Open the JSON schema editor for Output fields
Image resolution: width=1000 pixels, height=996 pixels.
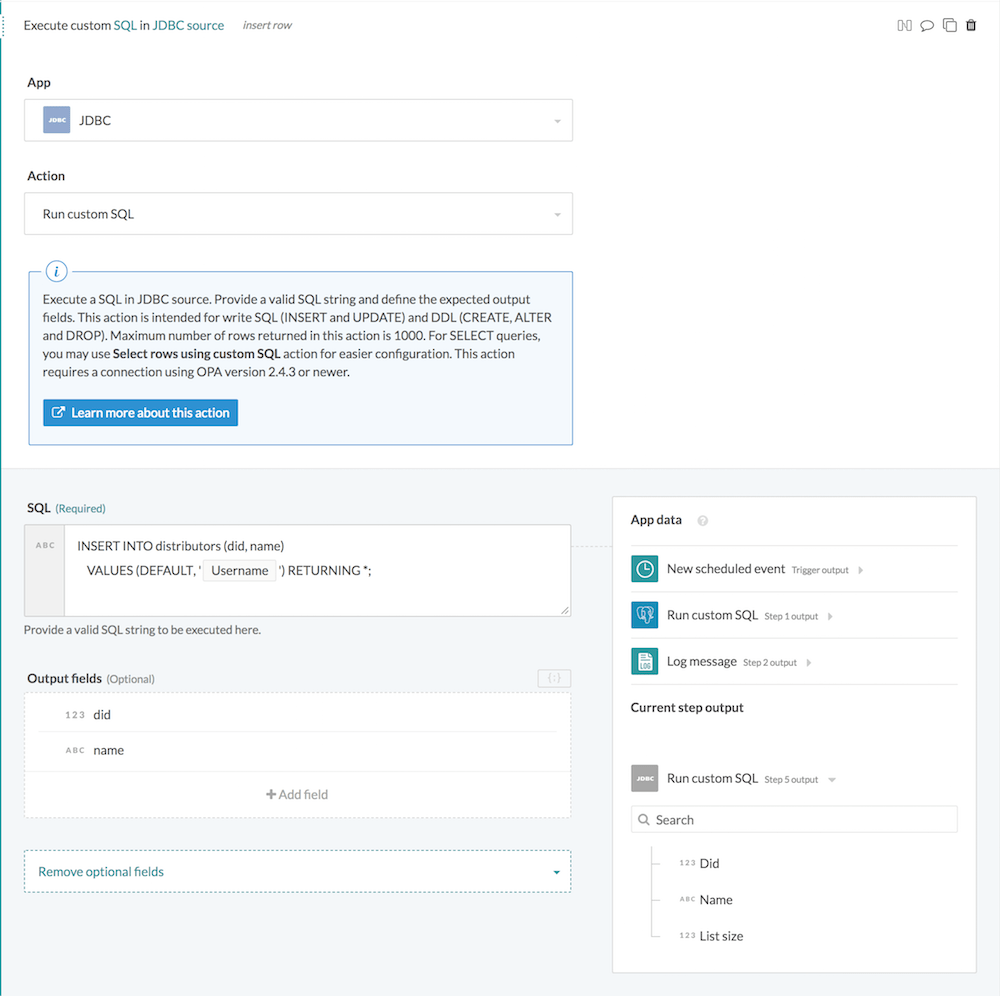point(554,678)
